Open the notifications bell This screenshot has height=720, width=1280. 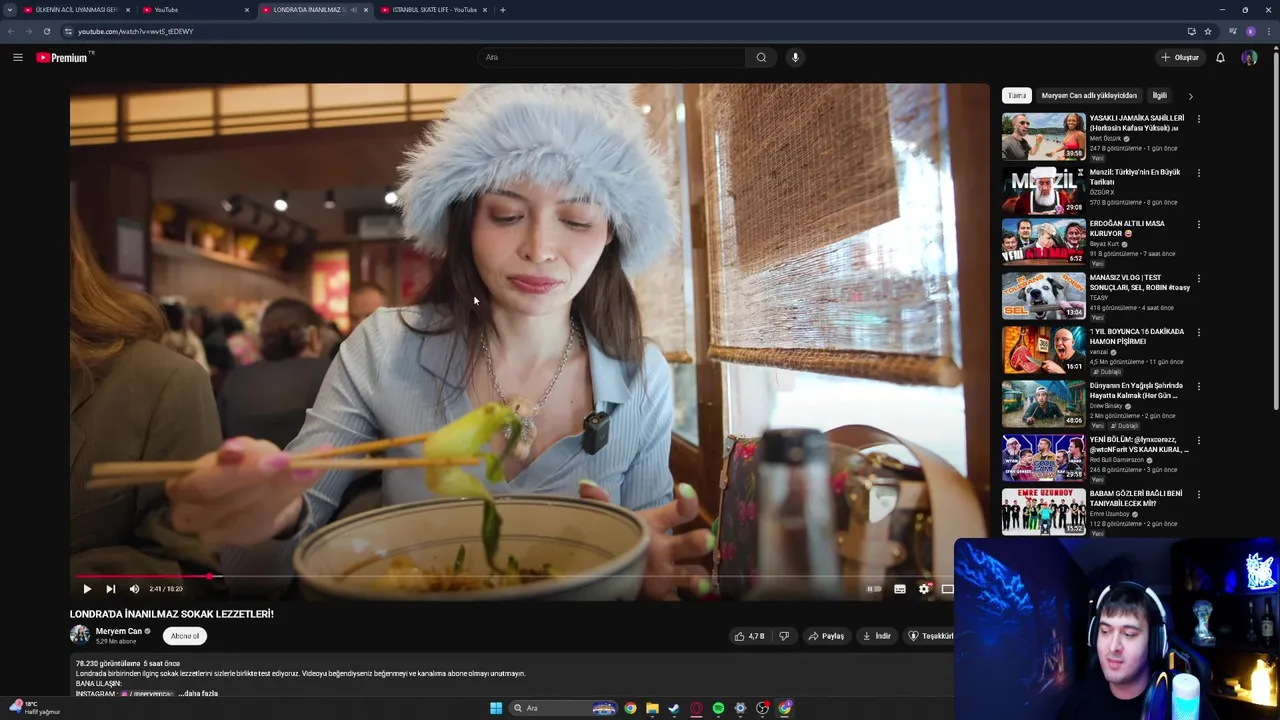[1220, 57]
